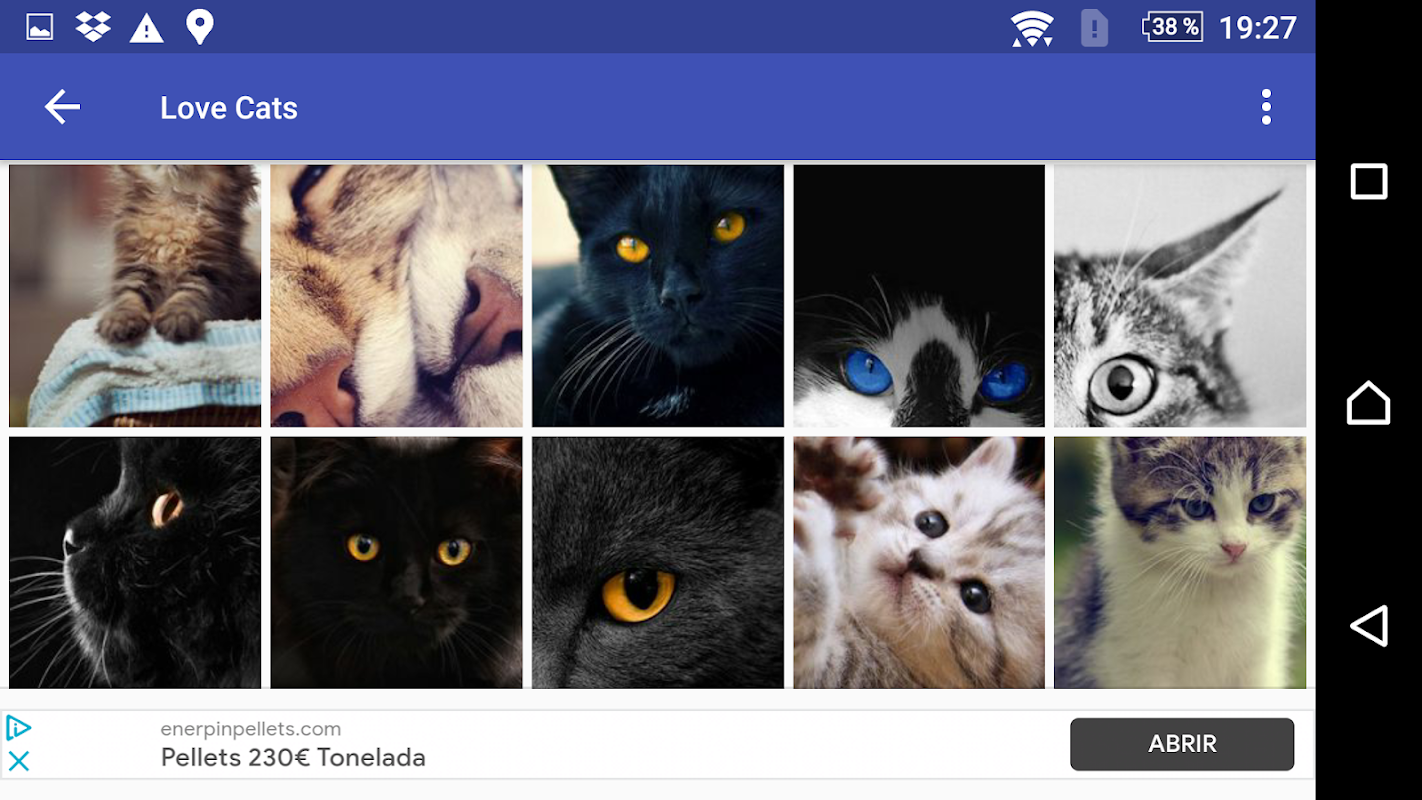Select the kitten on blue towel photo

(x=135, y=296)
